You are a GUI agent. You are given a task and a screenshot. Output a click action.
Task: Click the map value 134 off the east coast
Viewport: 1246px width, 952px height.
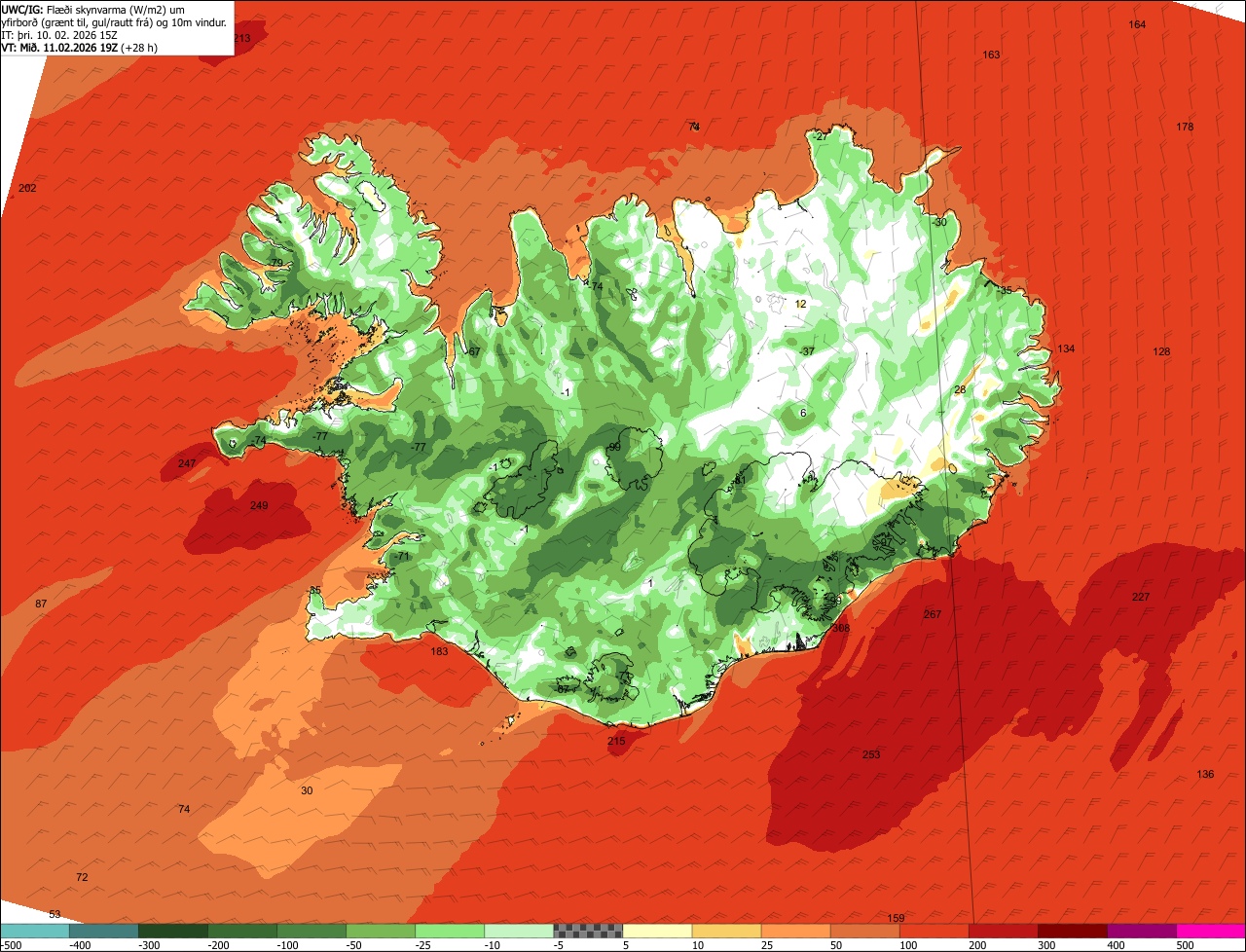point(1067,349)
